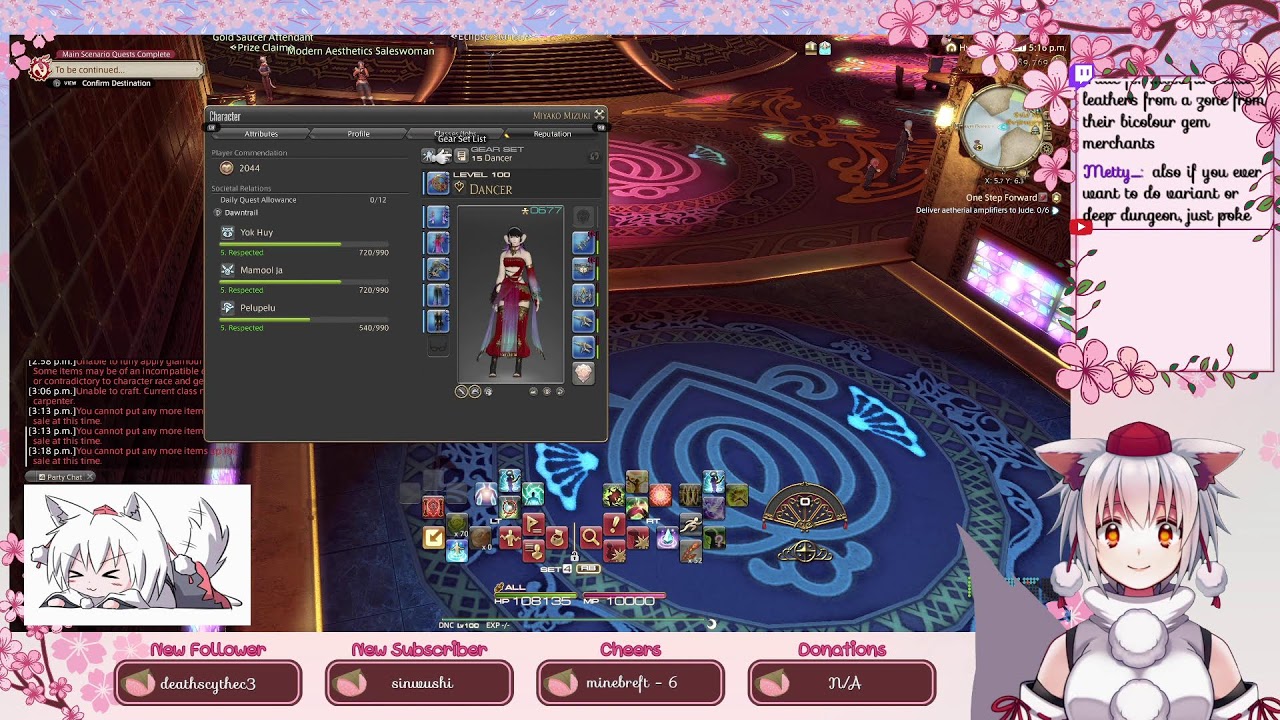This screenshot has height=720, width=1280.
Task: Select the empty glasses slot
Action: 438,346
